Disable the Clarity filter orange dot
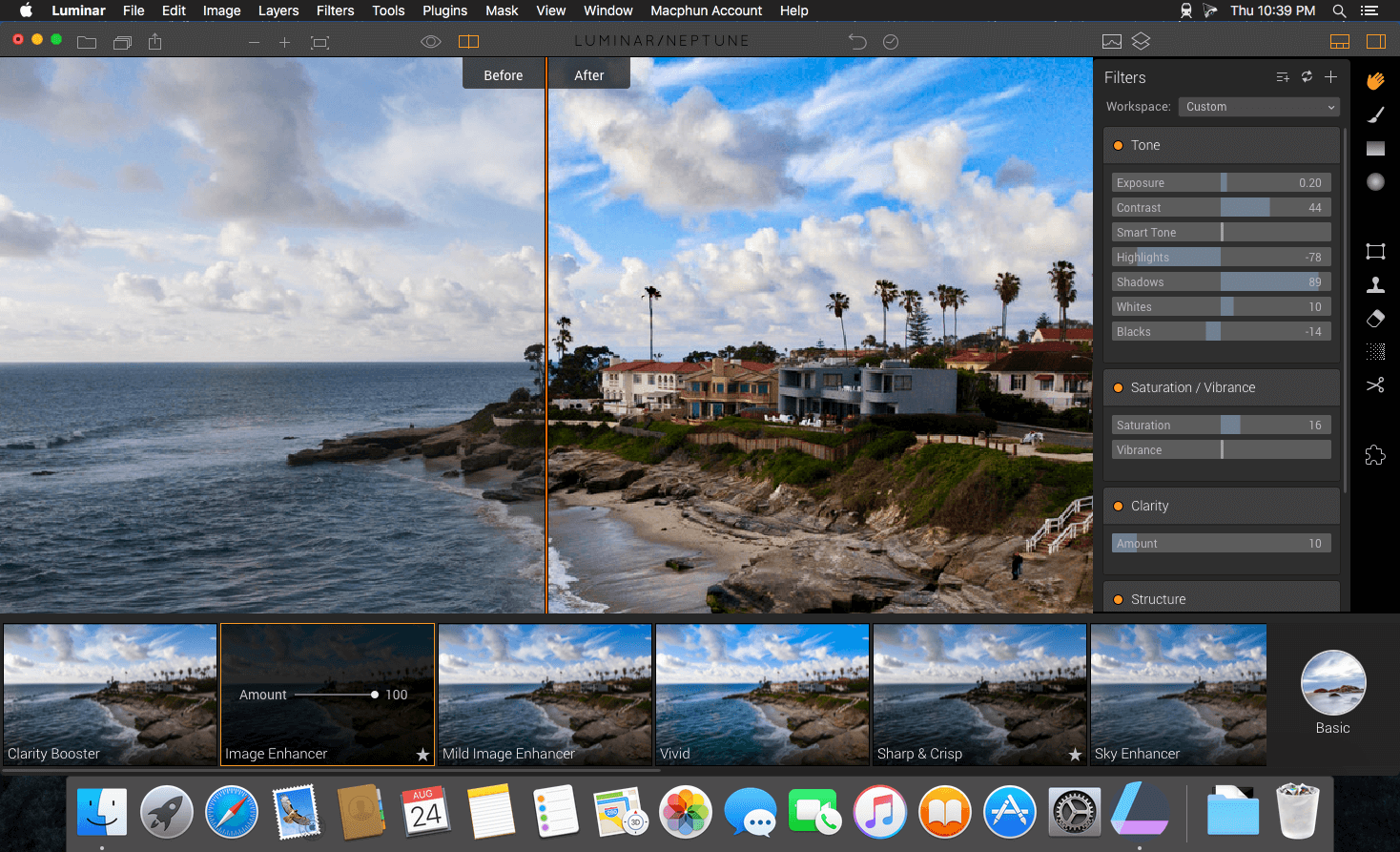Image resolution: width=1400 pixels, height=852 pixels. (x=1118, y=507)
